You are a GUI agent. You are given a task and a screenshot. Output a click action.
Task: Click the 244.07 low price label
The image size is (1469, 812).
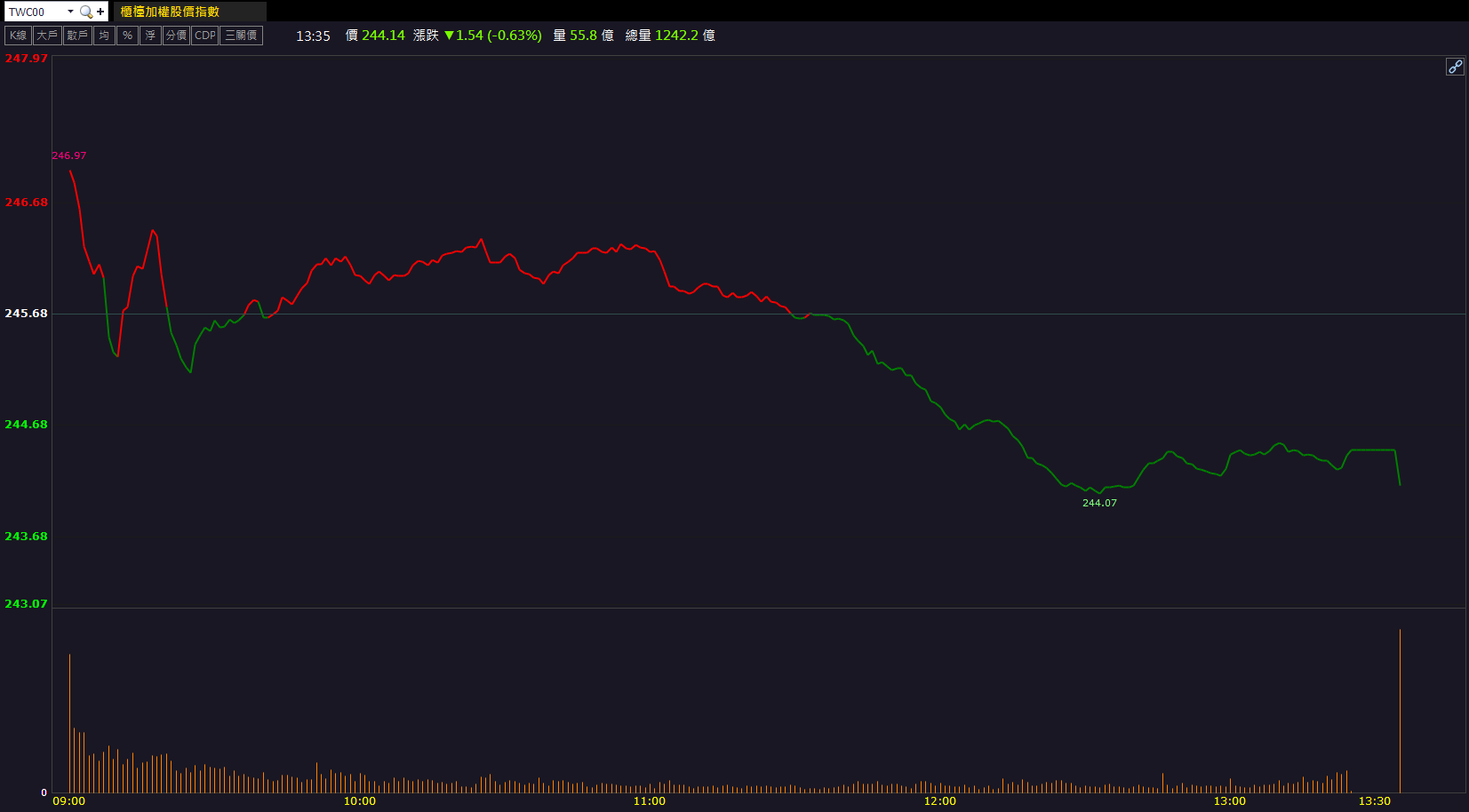[x=1099, y=503]
